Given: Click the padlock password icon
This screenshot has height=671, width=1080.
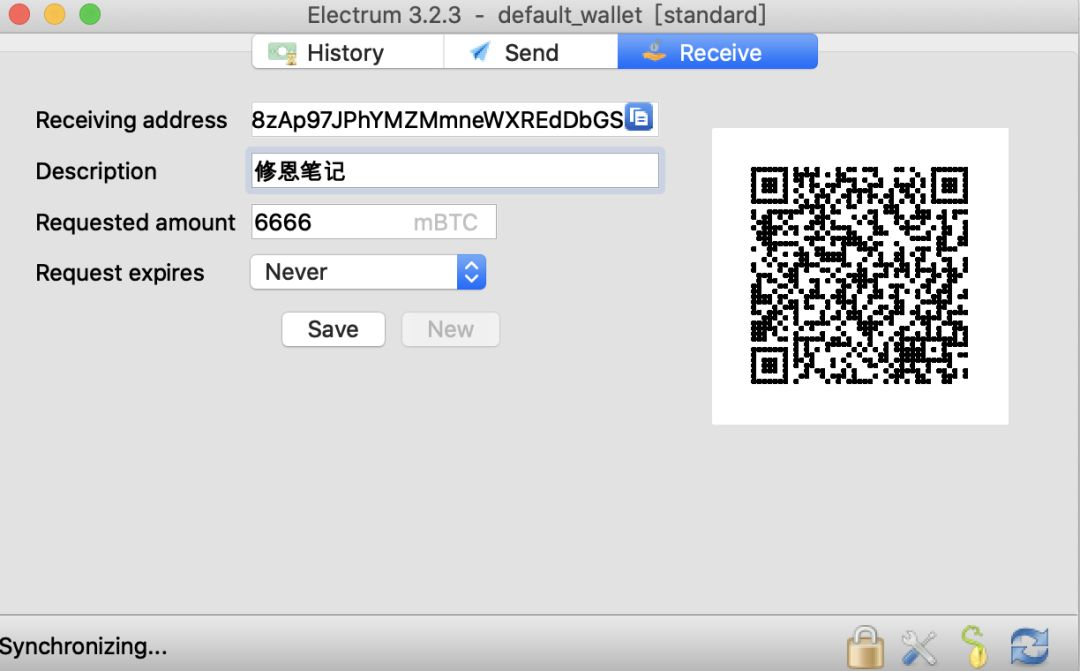Looking at the screenshot, I should tap(865, 646).
